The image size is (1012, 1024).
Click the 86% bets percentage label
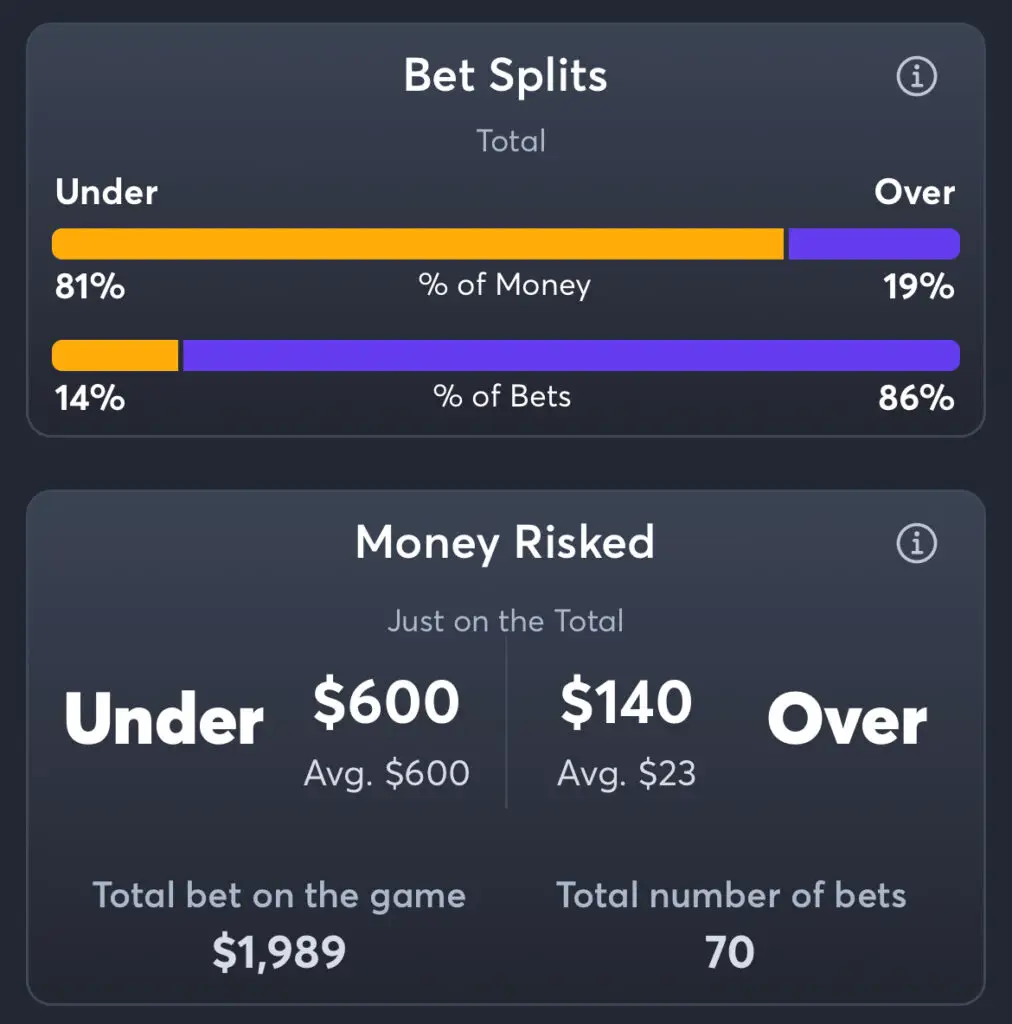pyautogui.click(x=916, y=398)
